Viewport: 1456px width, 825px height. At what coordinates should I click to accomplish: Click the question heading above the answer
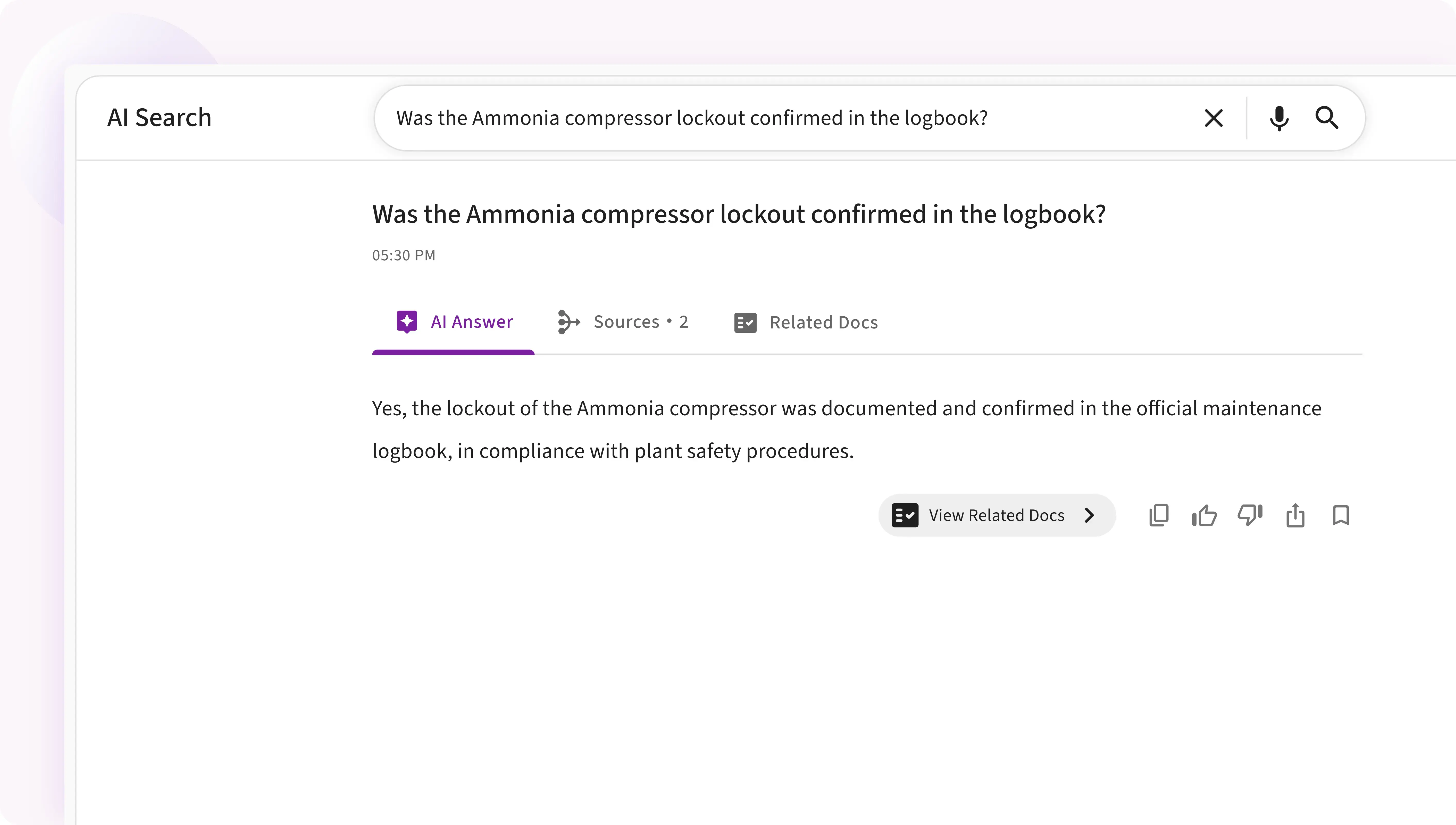pos(739,214)
